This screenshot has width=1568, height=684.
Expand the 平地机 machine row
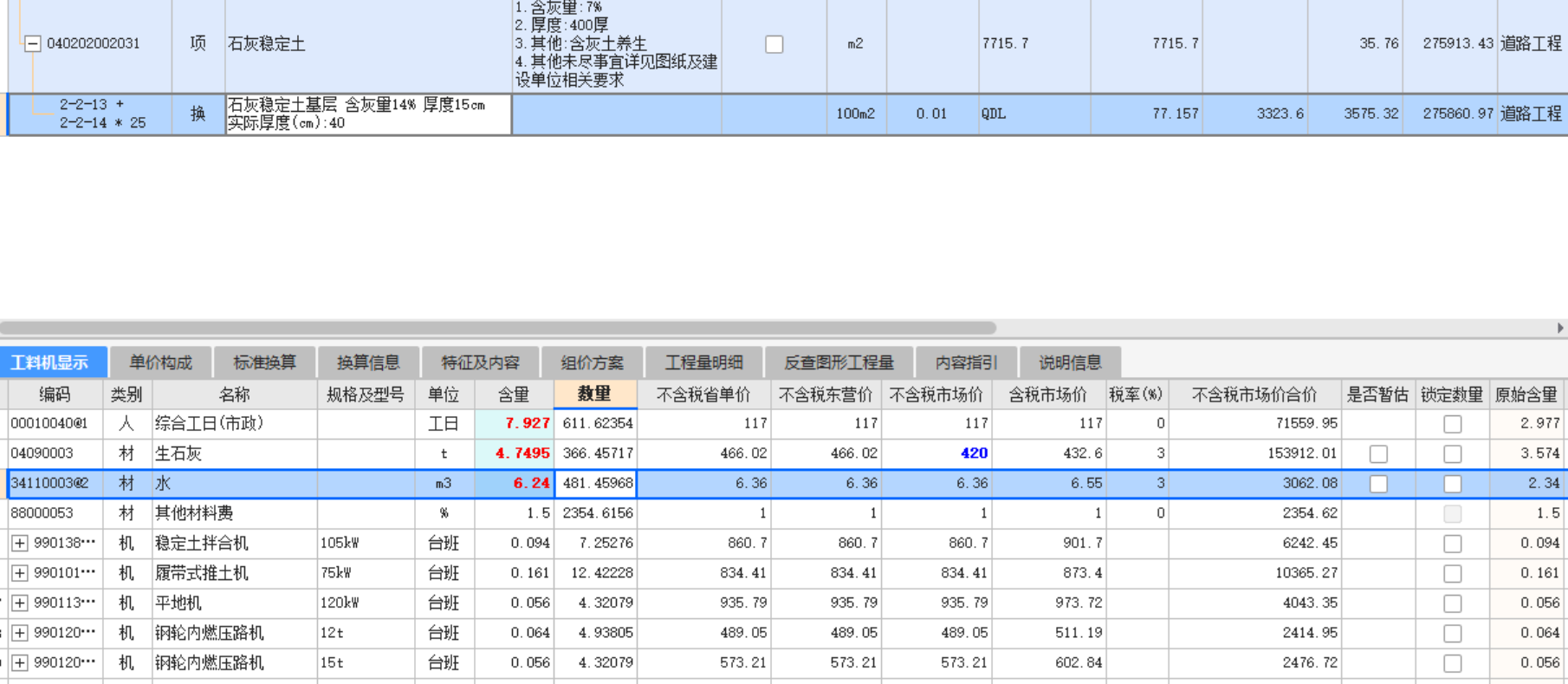pyautogui.click(x=19, y=603)
